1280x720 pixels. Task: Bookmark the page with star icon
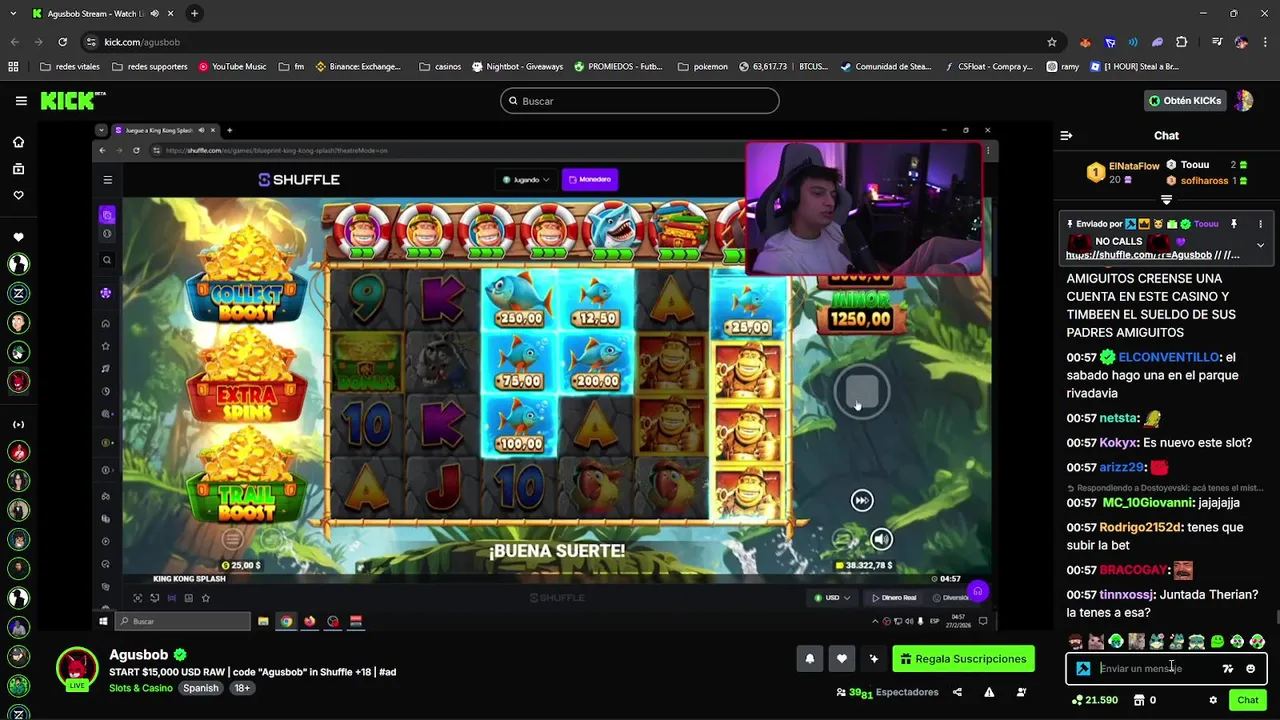(1051, 42)
